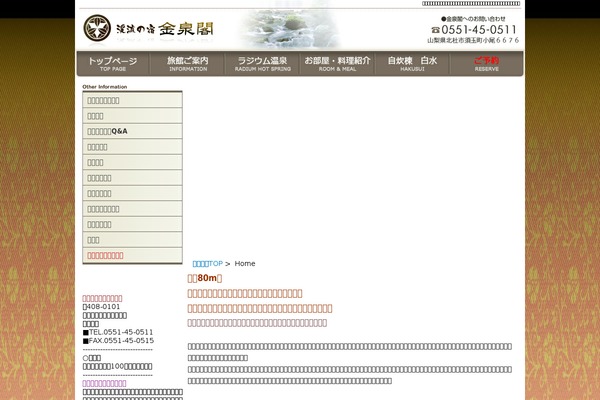Open the red-text item in Other Information list
This screenshot has height=400, width=600.
(132, 255)
